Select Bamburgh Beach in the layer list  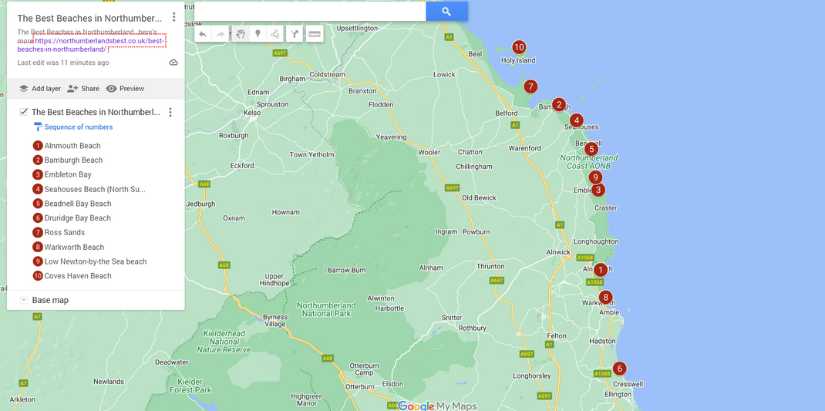(73, 160)
